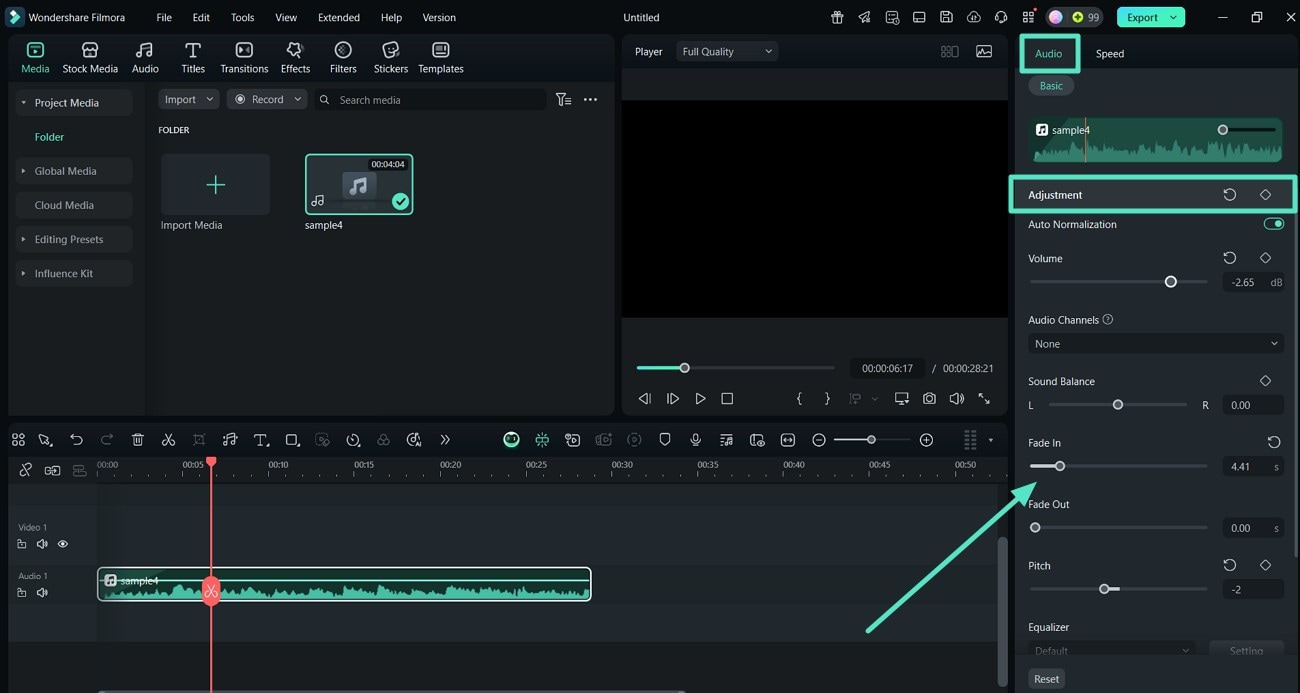Click the voiceover microphone icon

695,440
